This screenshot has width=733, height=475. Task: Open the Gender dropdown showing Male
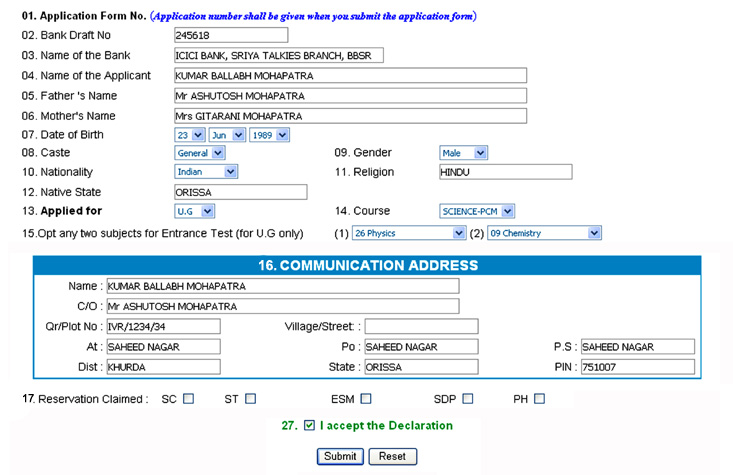pyautogui.click(x=463, y=153)
